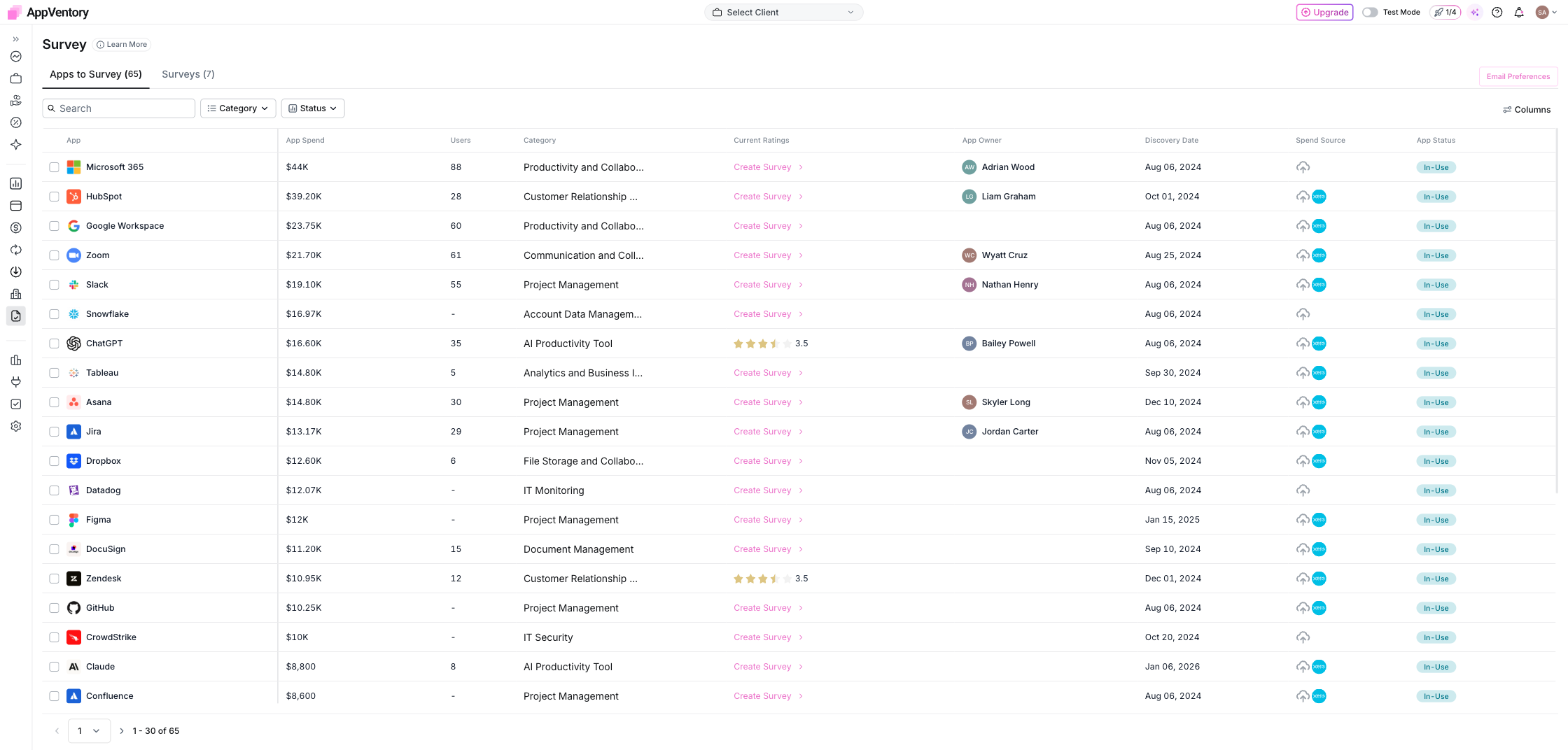Click the Xero source icon in Claude row
The height and width of the screenshot is (750, 1568).
pos(1319,667)
